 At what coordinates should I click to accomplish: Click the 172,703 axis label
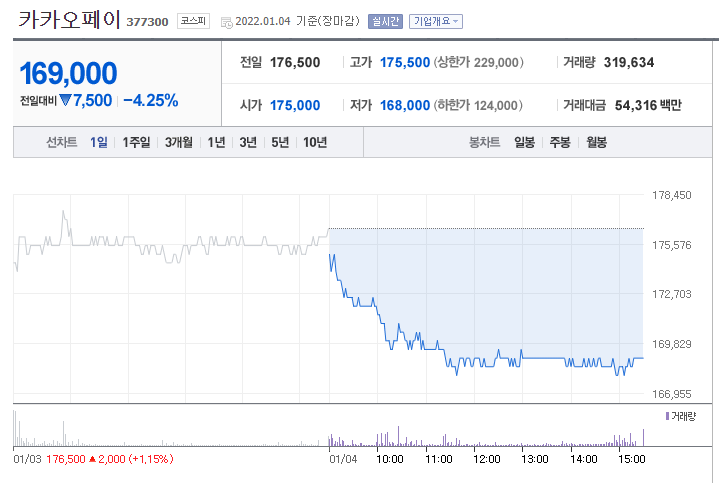[x=672, y=294]
